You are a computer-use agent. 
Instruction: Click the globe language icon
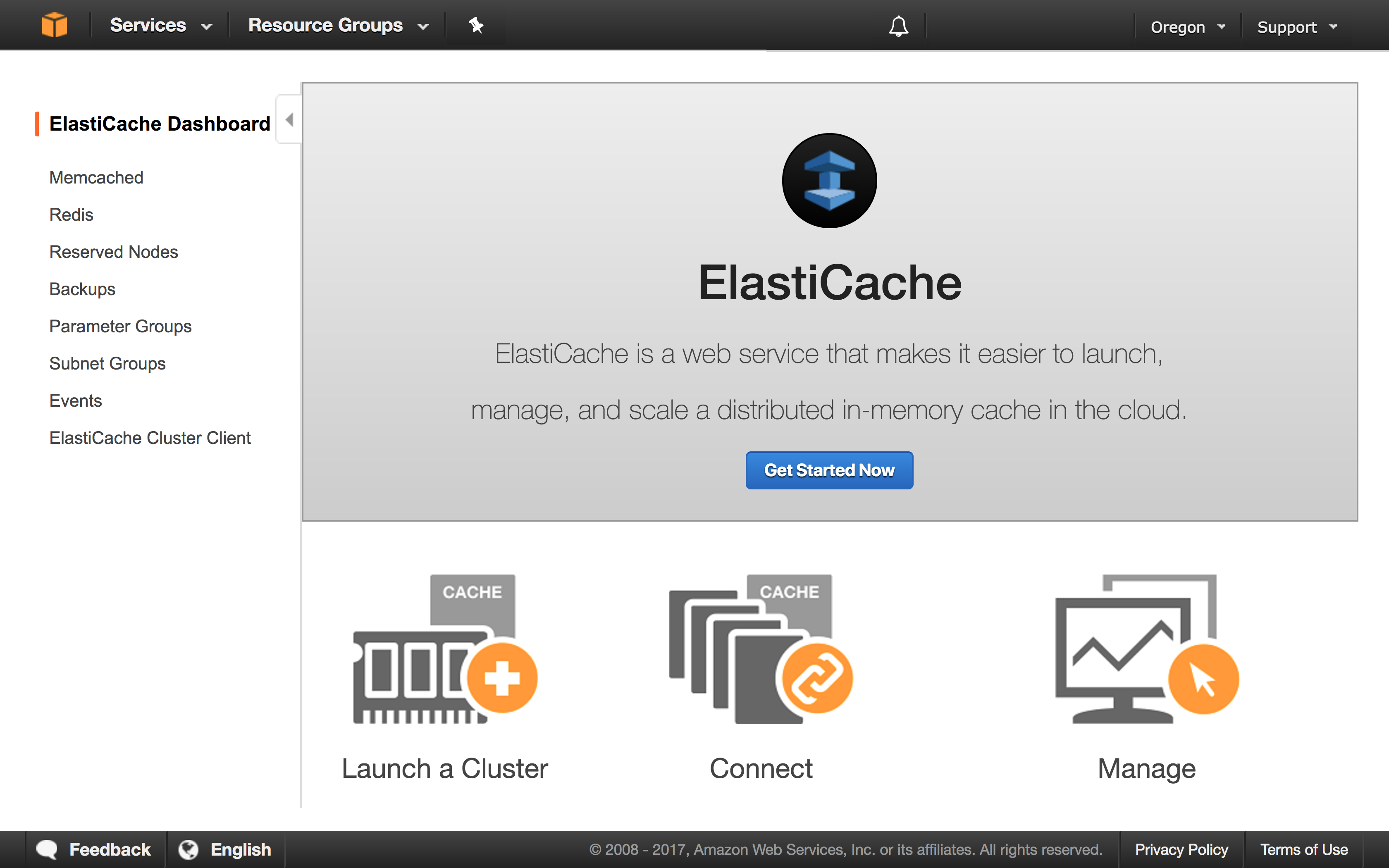click(x=188, y=850)
